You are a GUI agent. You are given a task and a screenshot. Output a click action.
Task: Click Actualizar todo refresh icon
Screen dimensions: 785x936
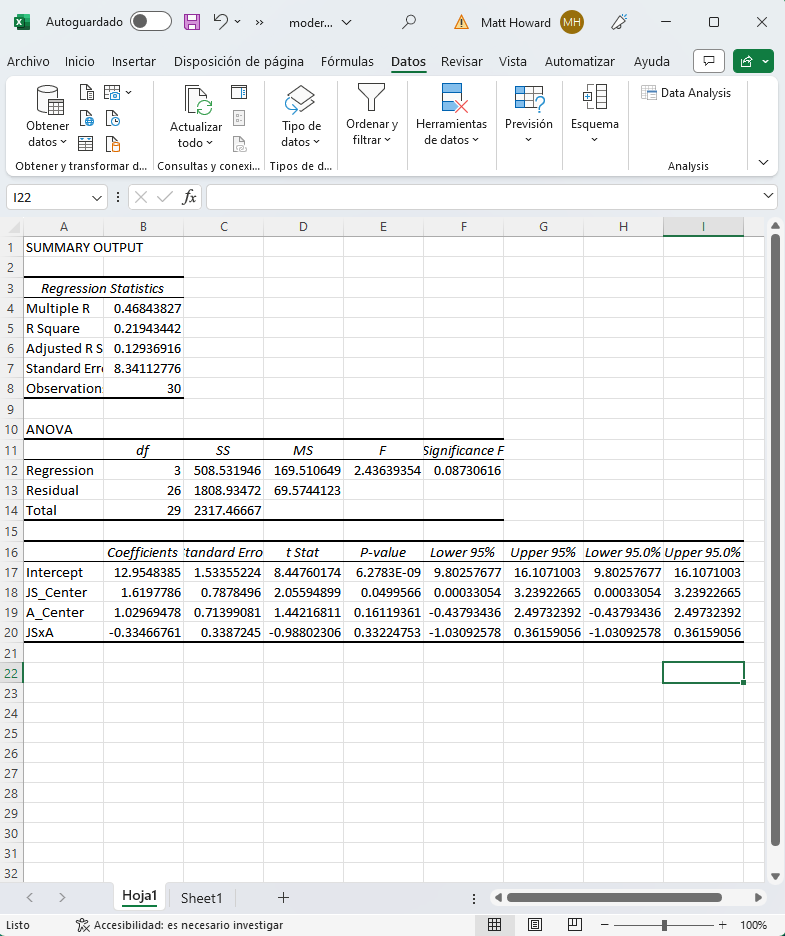pyautogui.click(x=196, y=101)
